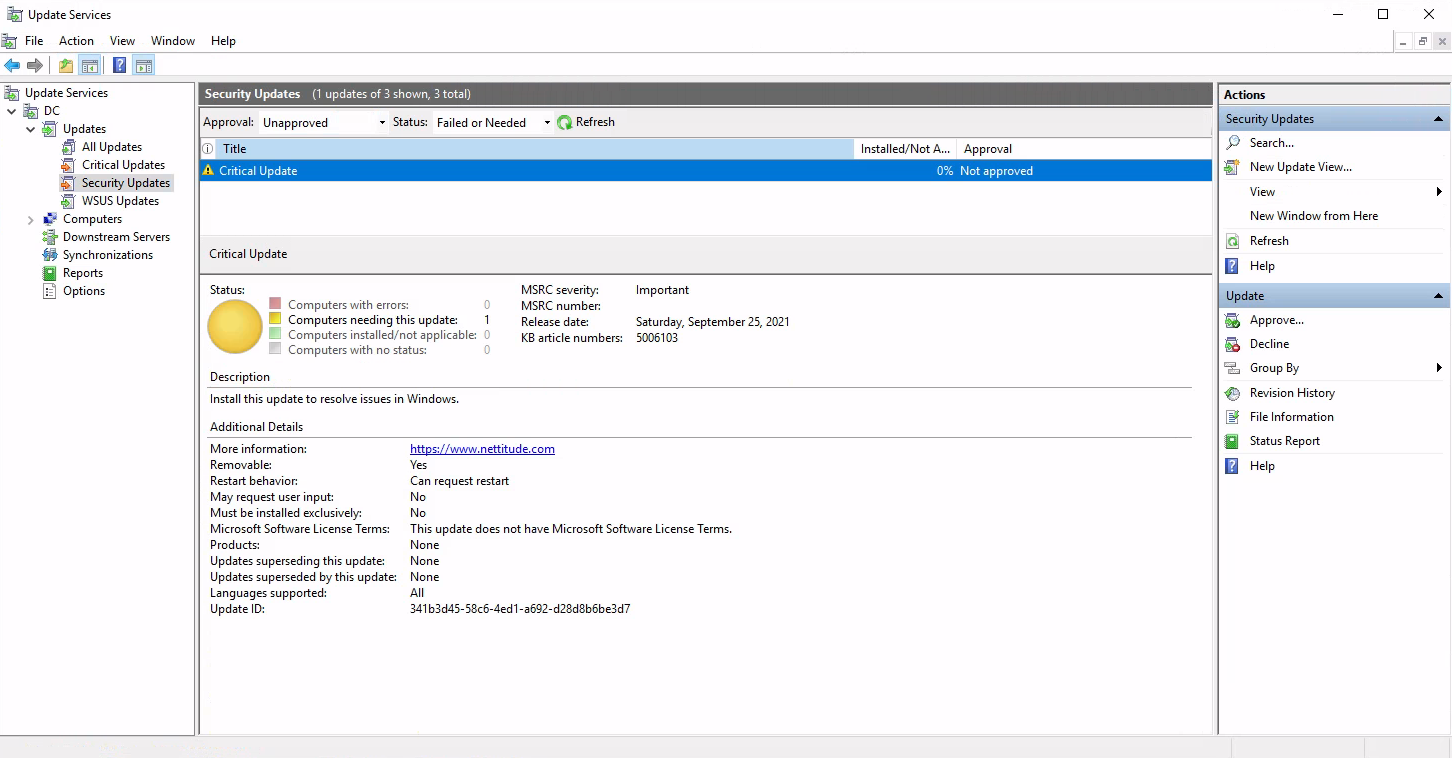Click the Downstream Servers icon
The height and width of the screenshot is (758, 1452).
pyautogui.click(x=50, y=237)
